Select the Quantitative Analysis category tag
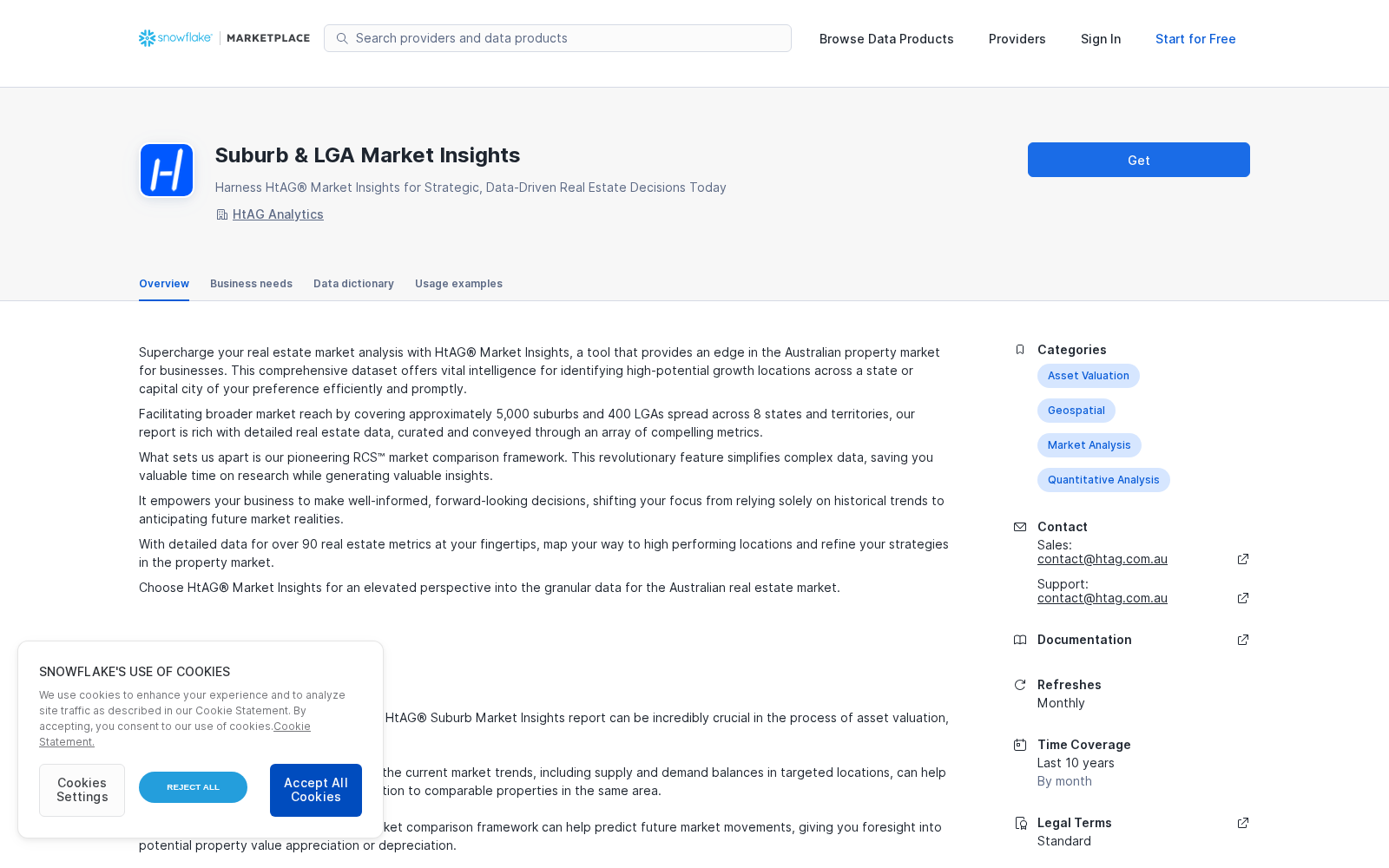Image resolution: width=1389 pixels, height=868 pixels. tap(1103, 480)
